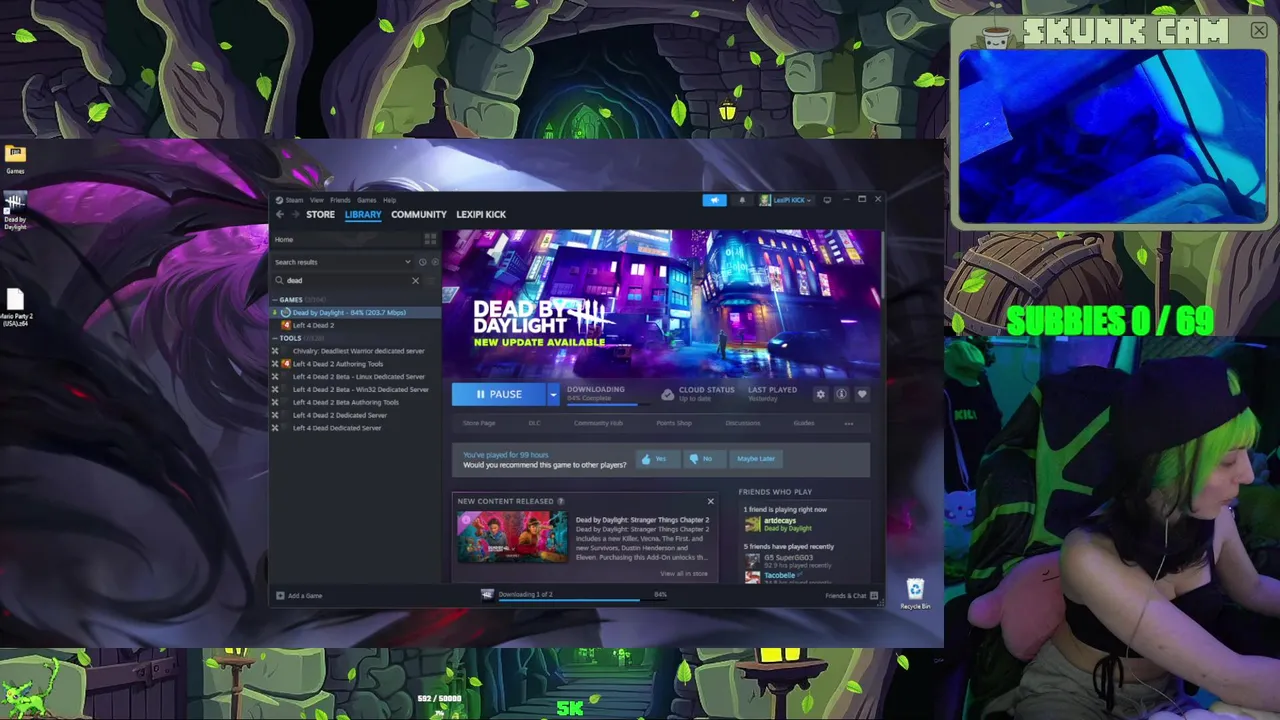Image resolution: width=1280 pixels, height=720 pixels.
Task: Click in the library search field
Action: 347,280
